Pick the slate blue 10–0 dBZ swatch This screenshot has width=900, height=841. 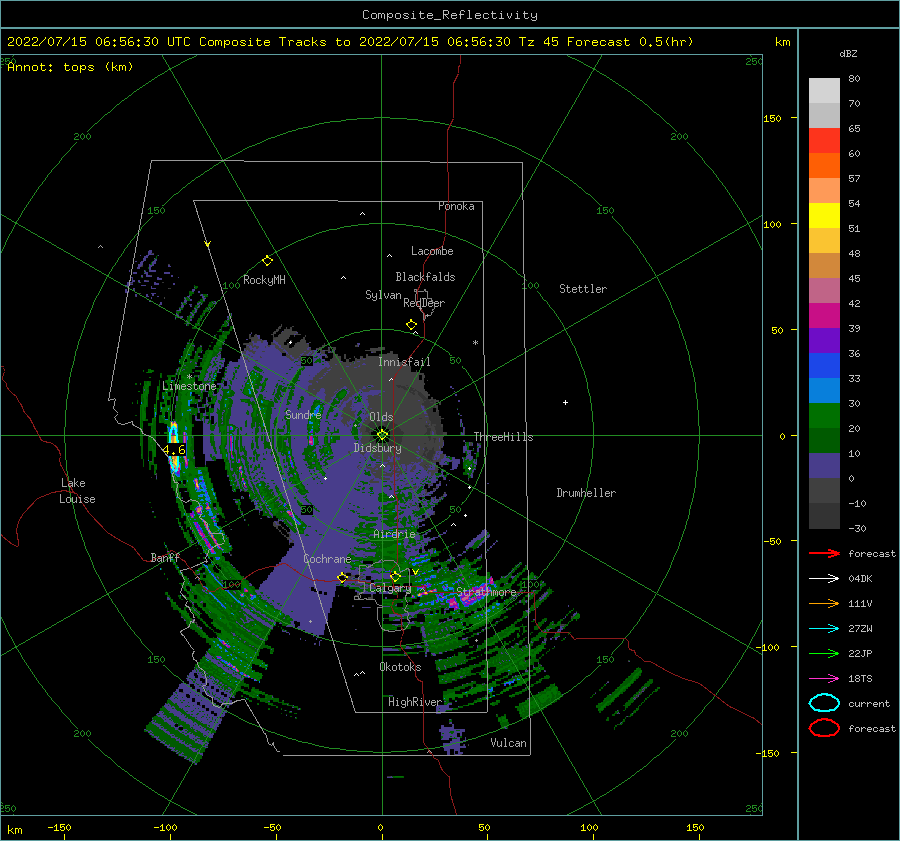click(x=824, y=466)
